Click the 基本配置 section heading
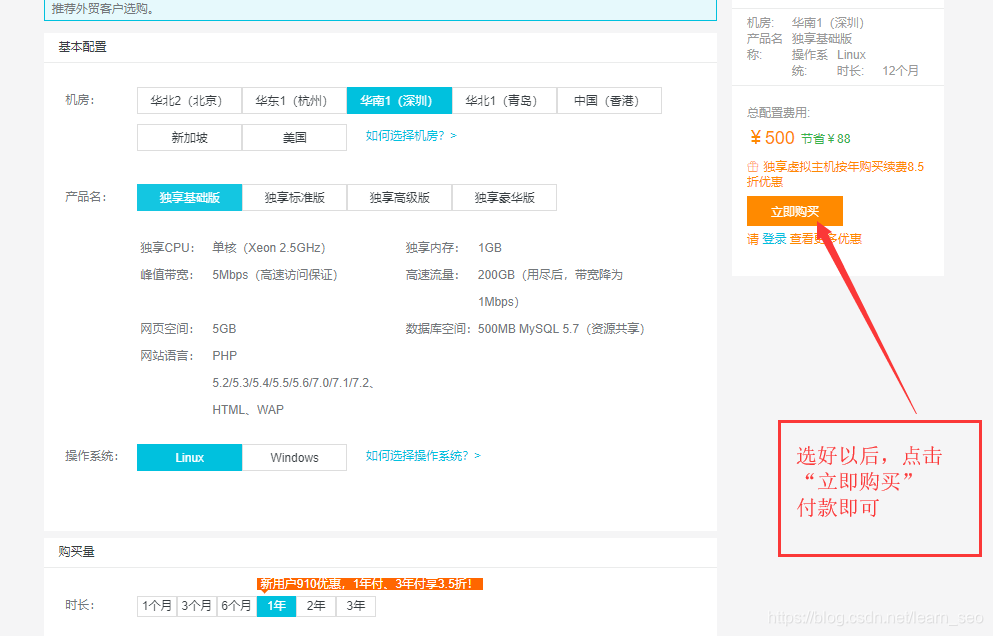Image resolution: width=993 pixels, height=636 pixels. [82, 47]
